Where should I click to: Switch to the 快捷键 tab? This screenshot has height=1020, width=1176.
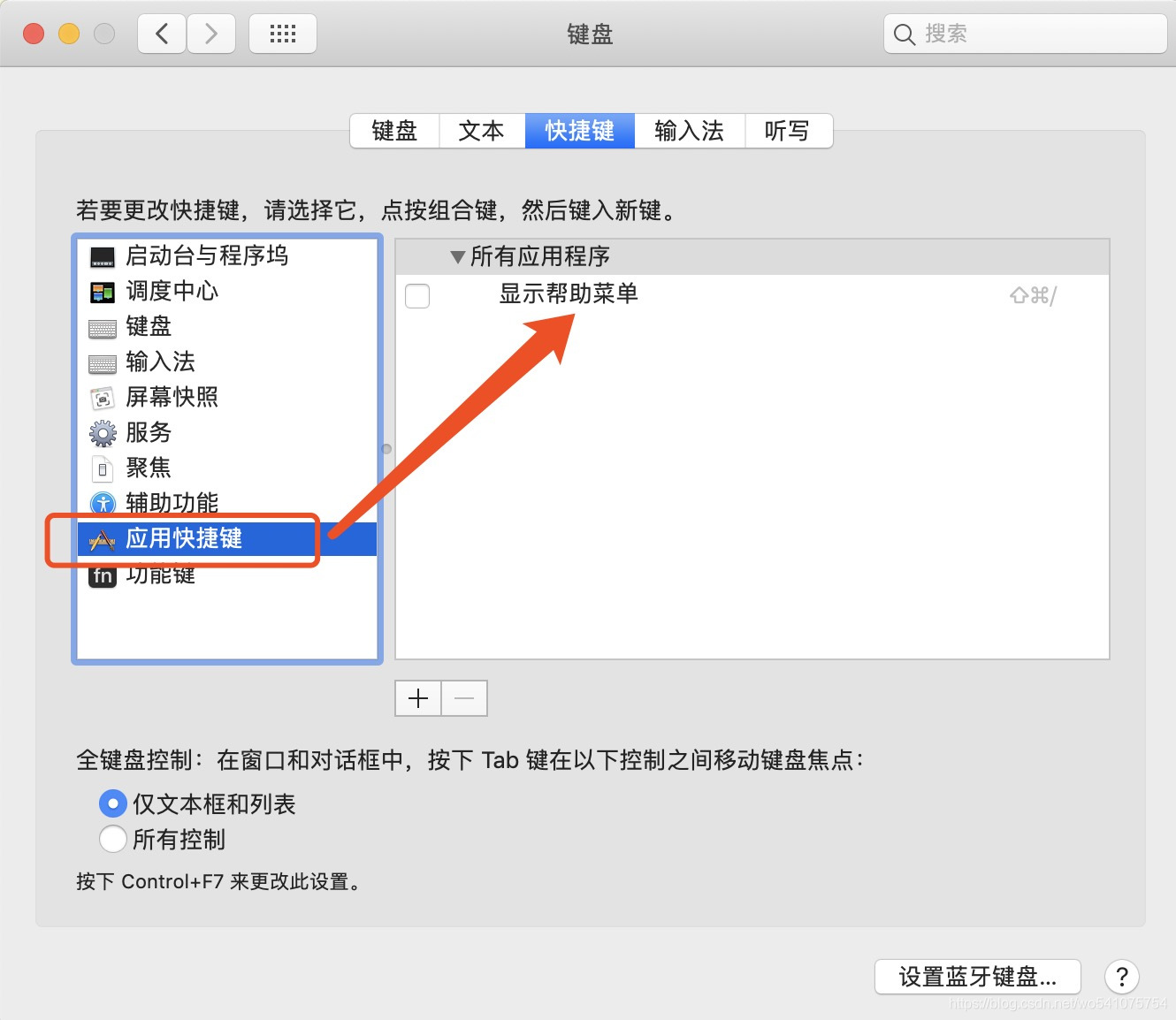click(580, 131)
